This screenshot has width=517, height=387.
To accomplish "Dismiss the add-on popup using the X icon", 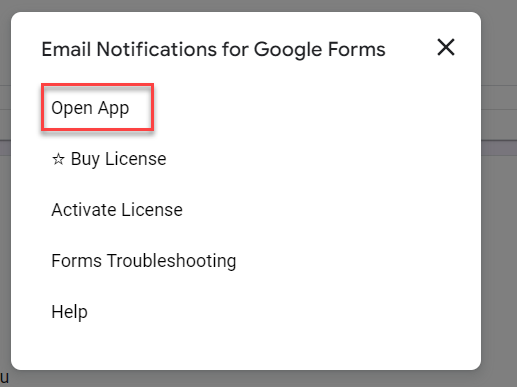I will tap(446, 47).
